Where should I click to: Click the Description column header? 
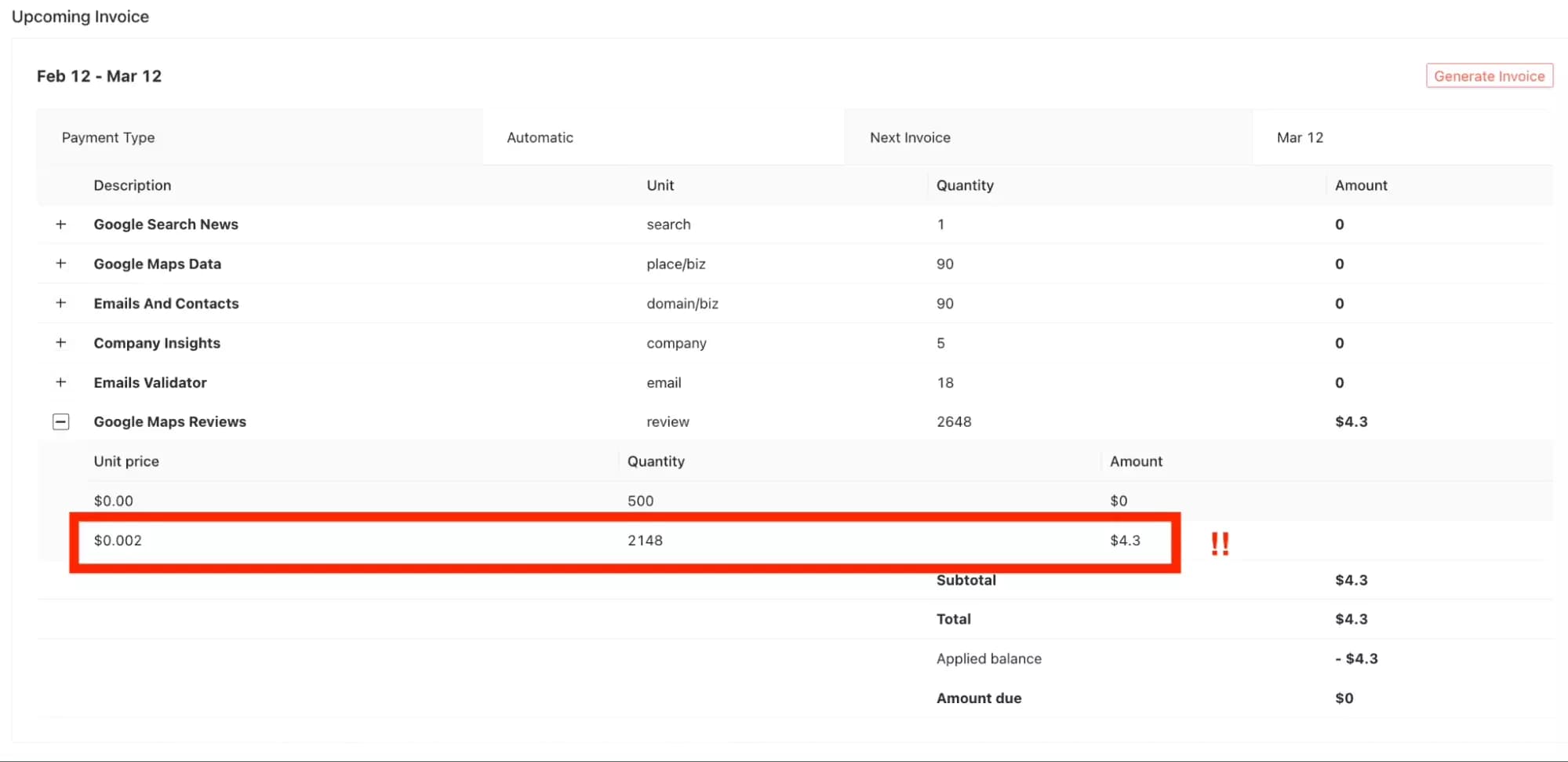coord(132,185)
